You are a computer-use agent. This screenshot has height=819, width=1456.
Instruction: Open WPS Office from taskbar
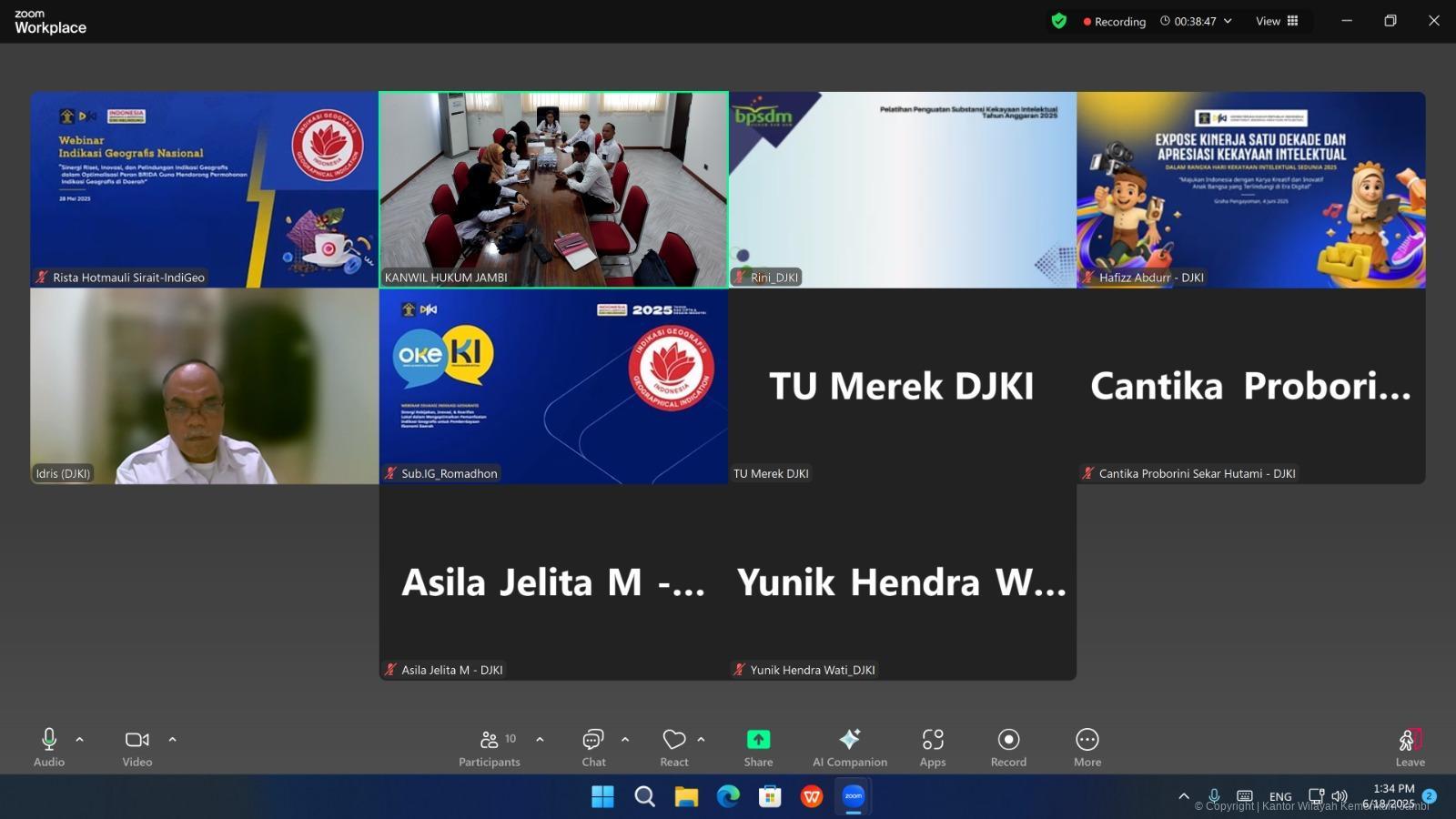(x=812, y=797)
